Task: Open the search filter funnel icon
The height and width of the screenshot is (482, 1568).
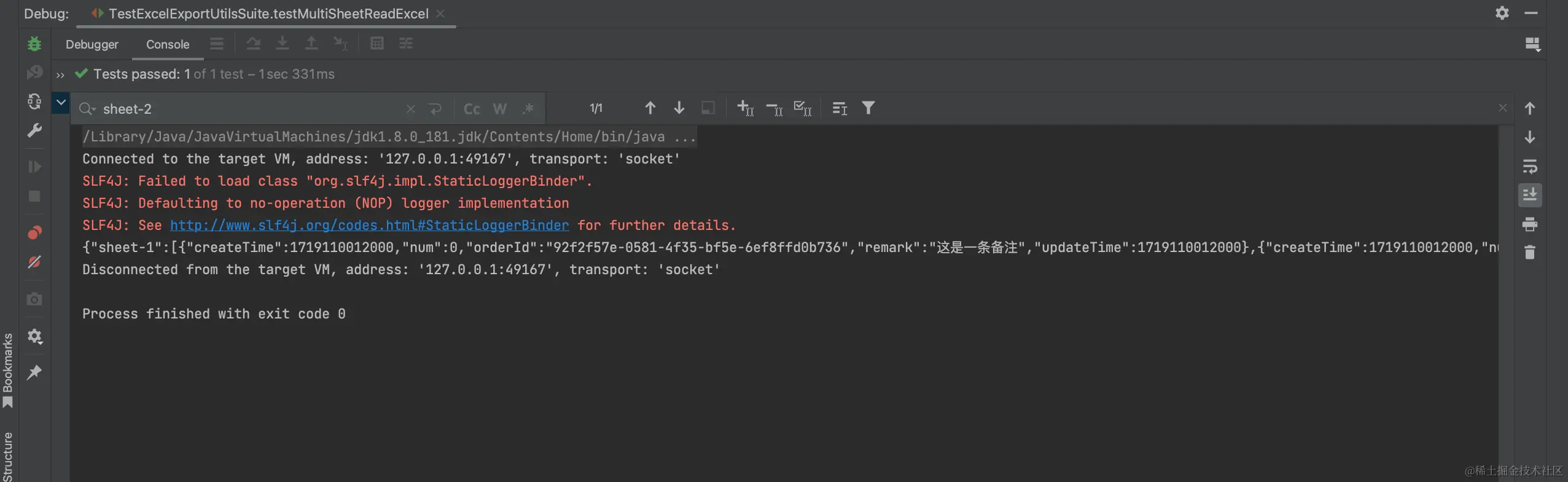Action: click(x=868, y=108)
